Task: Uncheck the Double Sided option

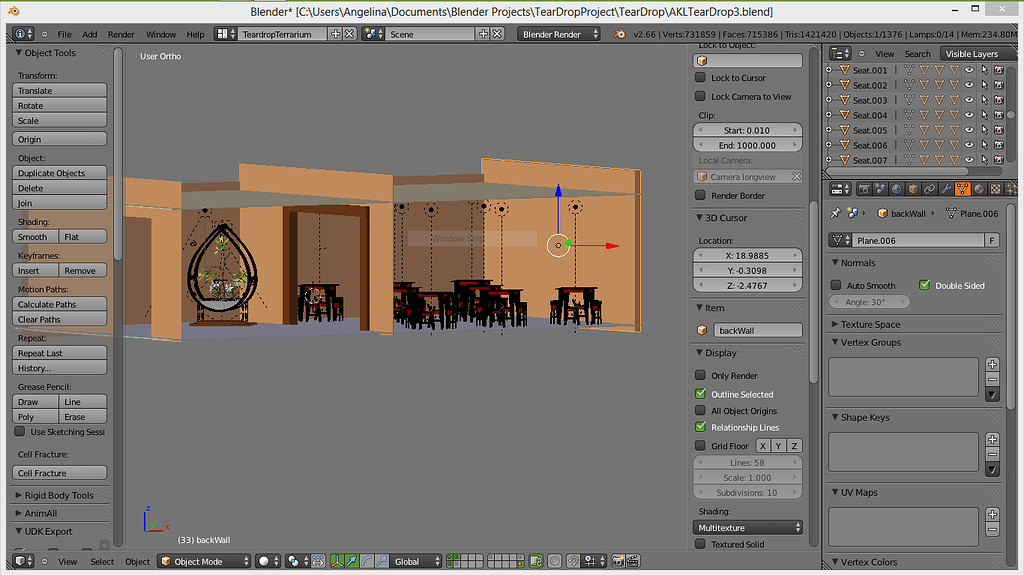Action: 924,285
